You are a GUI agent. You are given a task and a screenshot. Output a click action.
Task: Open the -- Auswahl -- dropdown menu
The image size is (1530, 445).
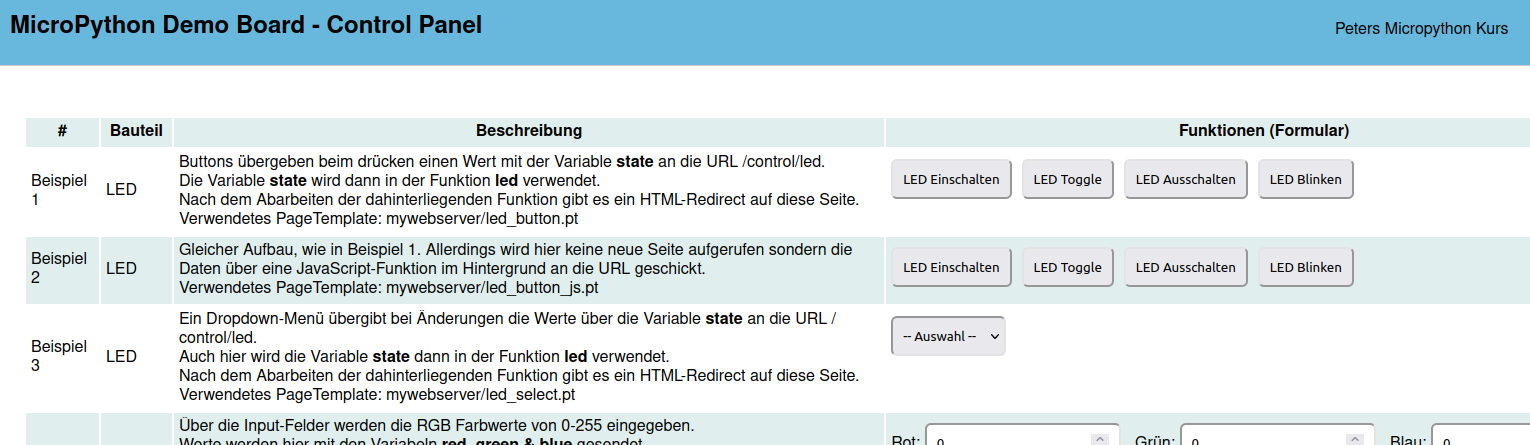(x=948, y=337)
